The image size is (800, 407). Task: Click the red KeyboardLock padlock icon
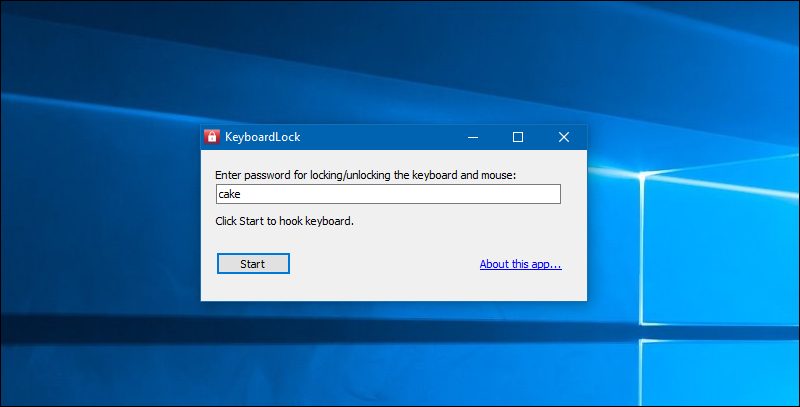pos(212,137)
